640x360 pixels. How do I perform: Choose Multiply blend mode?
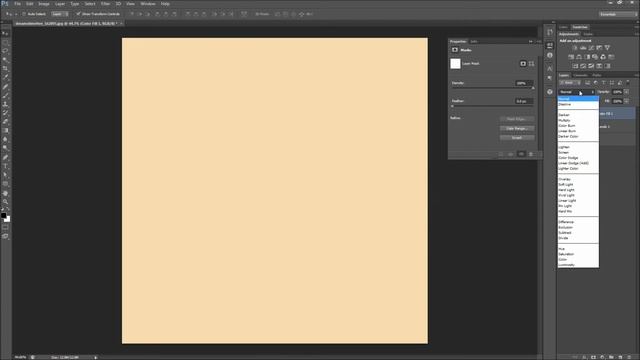[564, 120]
